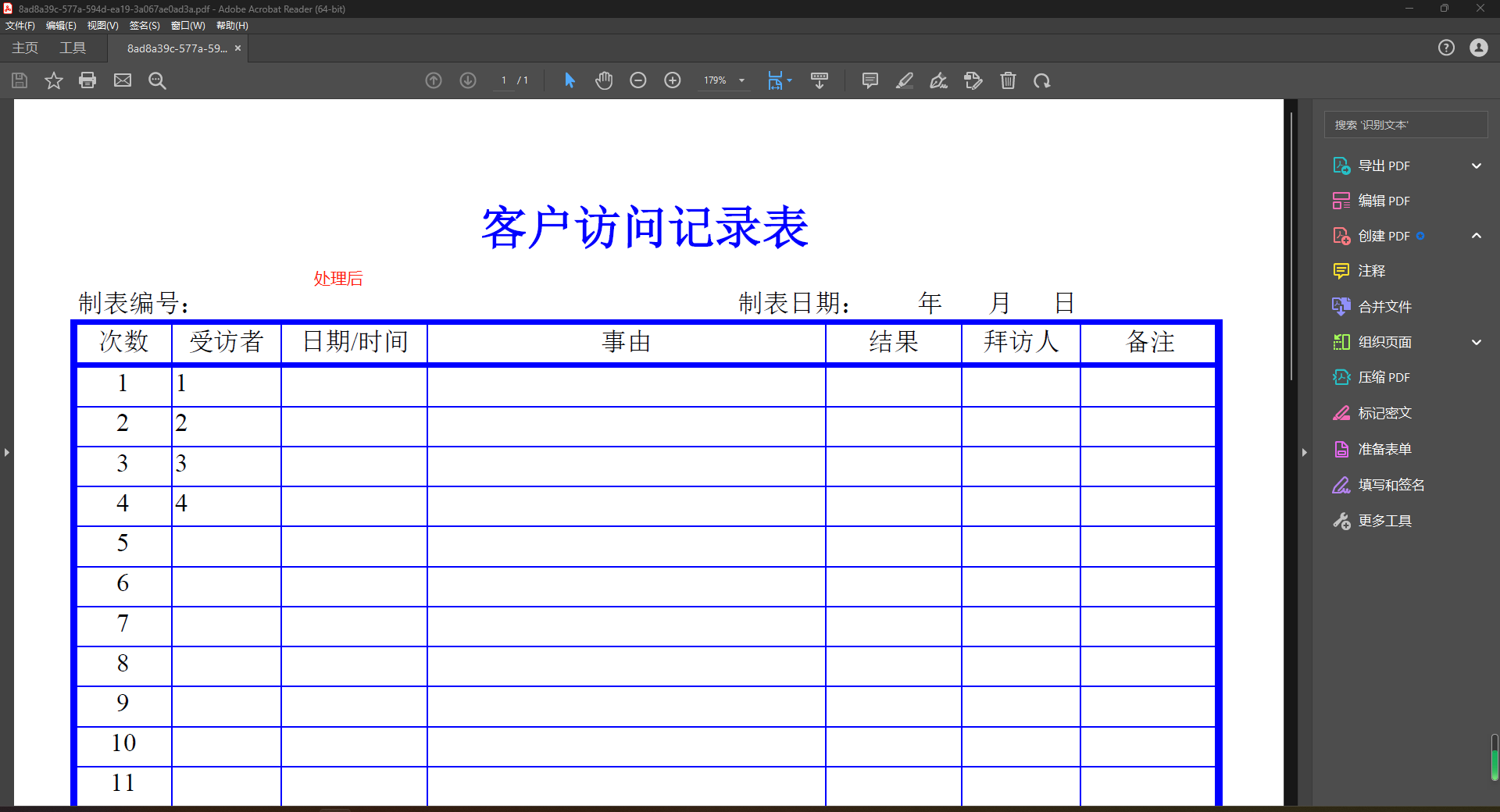Open the stamp tool
Viewport: 1500px width, 812px height.
click(x=973, y=80)
